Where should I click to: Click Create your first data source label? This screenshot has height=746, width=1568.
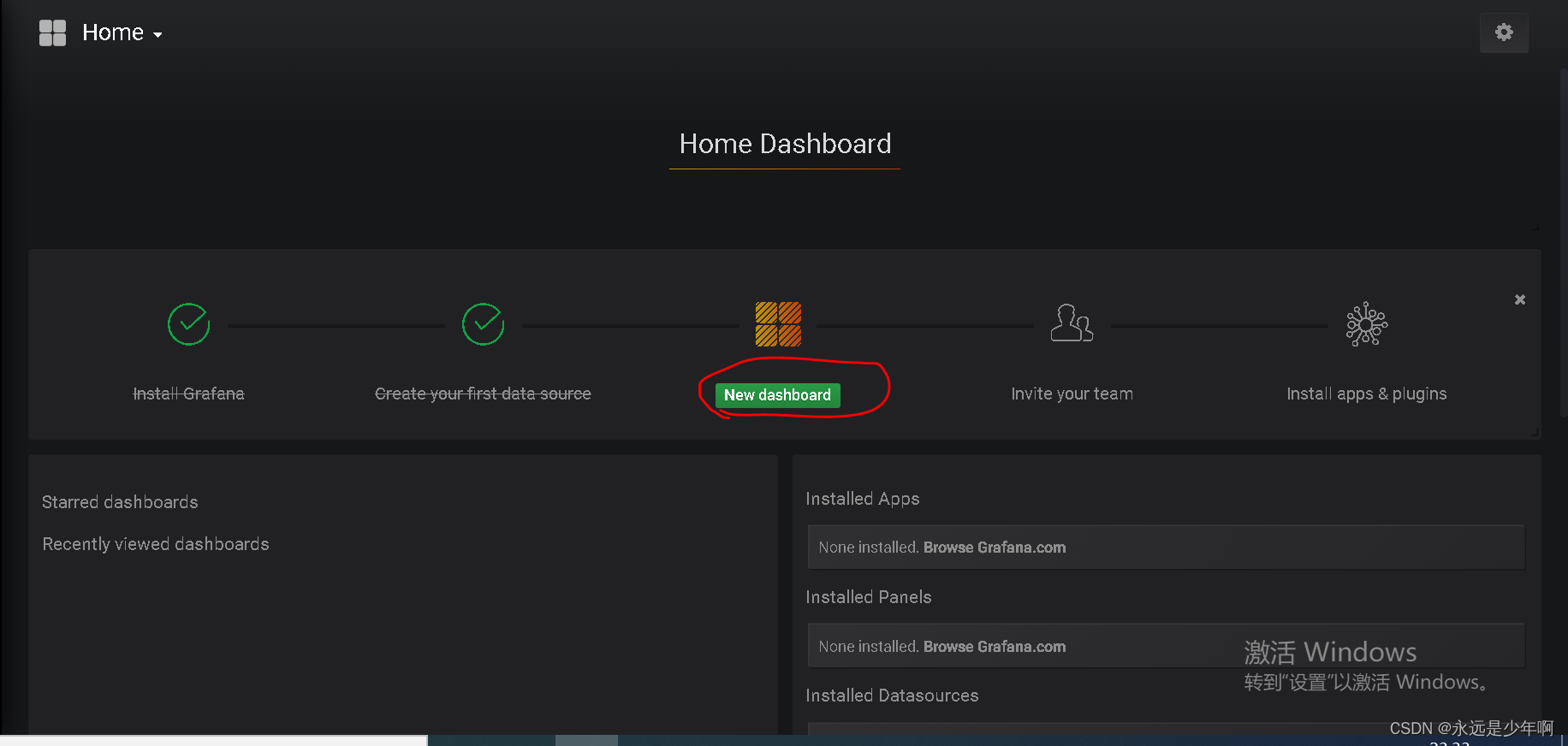point(483,394)
